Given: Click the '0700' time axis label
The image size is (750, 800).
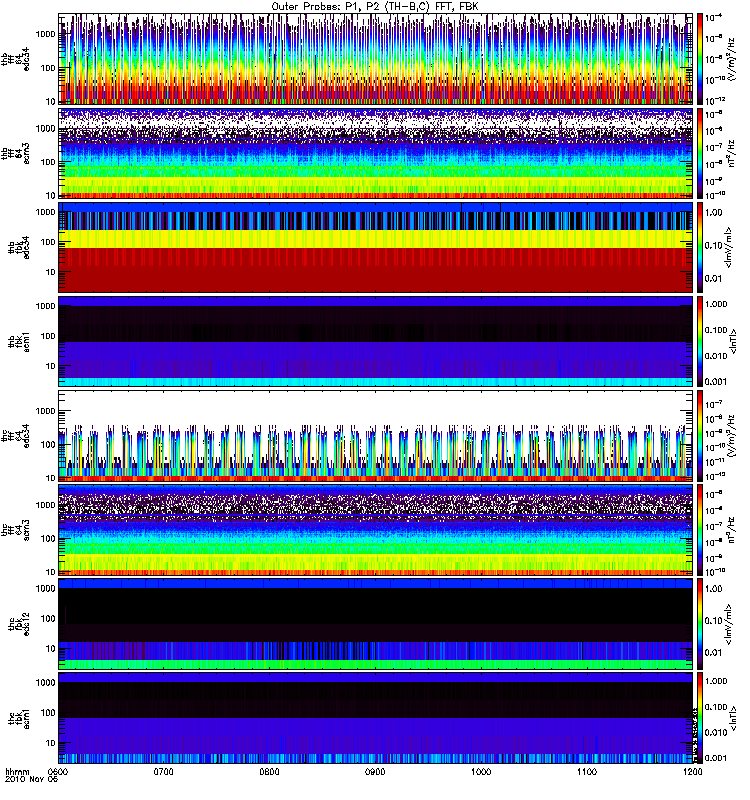Looking at the screenshot, I should [x=164, y=771].
